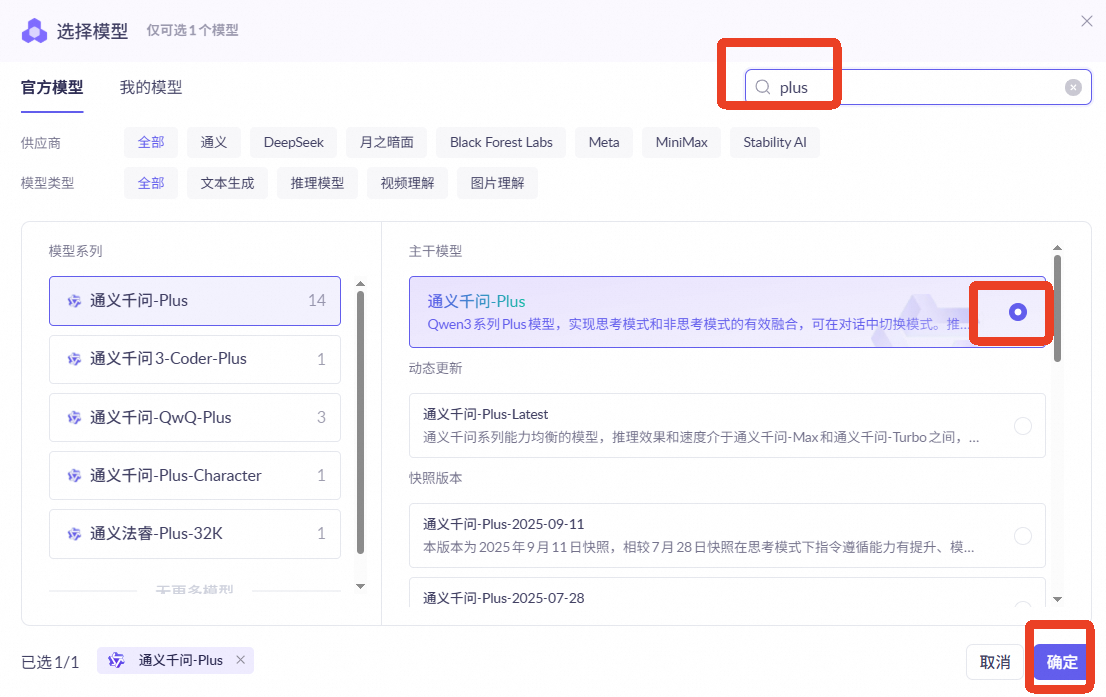This screenshot has height=697, width=1106.
Task: Click the 动态更新 section label
Action: [435, 368]
